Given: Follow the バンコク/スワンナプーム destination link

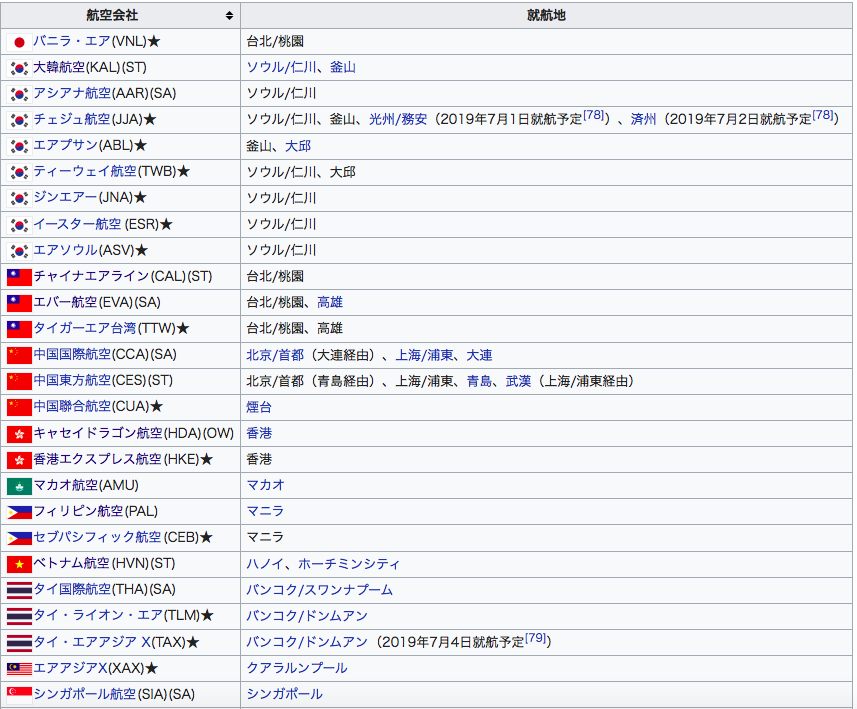Looking at the screenshot, I should click(x=320, y=590).
